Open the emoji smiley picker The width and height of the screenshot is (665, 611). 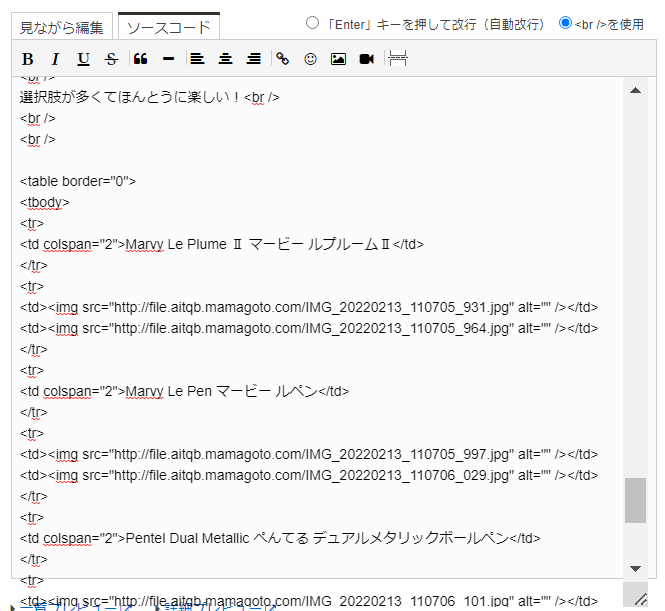(310, 59)
